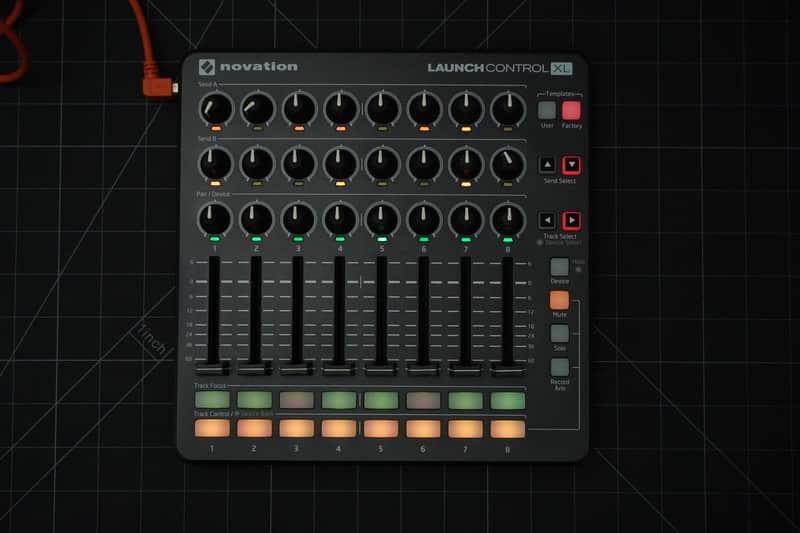Viewport: 800px width, 533px height.
Task: Toggle the Solo mode button
Action: pyautogui.click(x=559, y=334)
